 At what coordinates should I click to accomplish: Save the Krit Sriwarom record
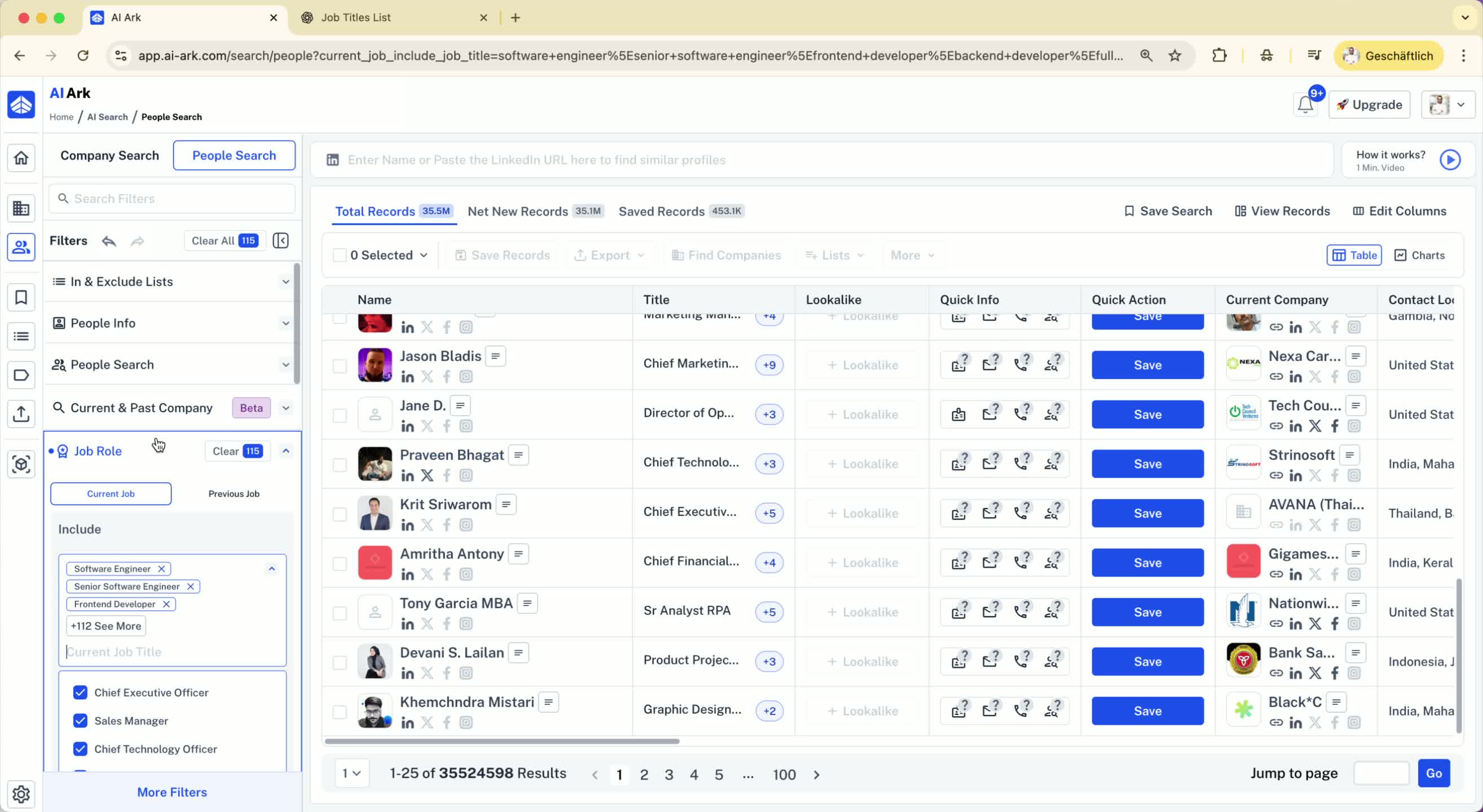(x=1147, y=513)
